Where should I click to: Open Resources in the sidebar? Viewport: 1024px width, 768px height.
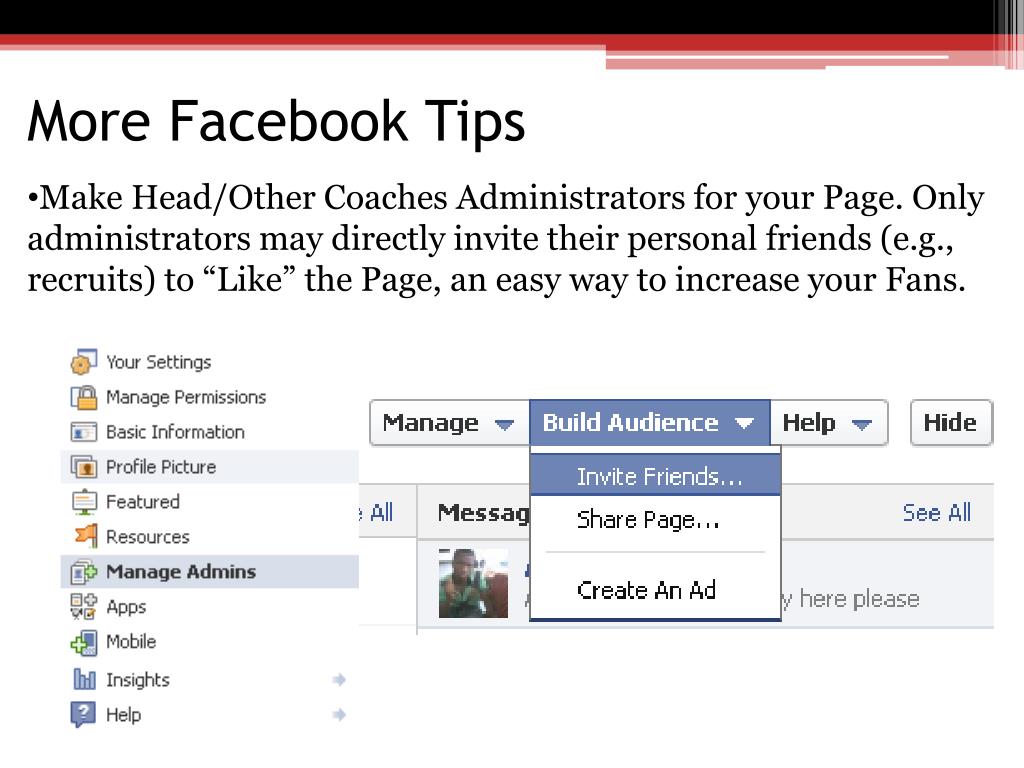click(x=148, y=537)
